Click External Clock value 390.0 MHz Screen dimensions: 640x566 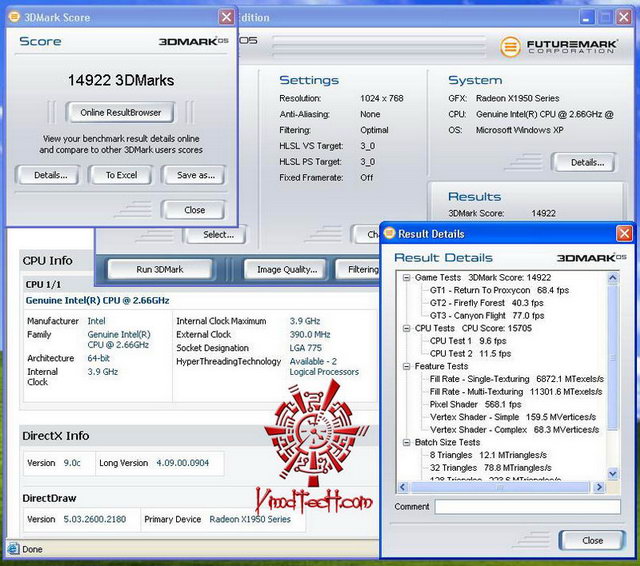coord(310,335)
